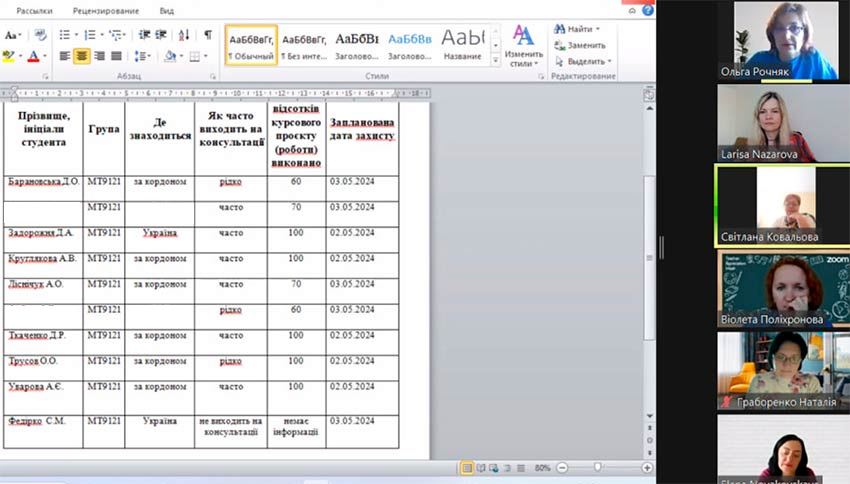The width and height of the screenshot is (850, 484).
Task: Open the Абзац dialog launcher
Action: [213, 76]
